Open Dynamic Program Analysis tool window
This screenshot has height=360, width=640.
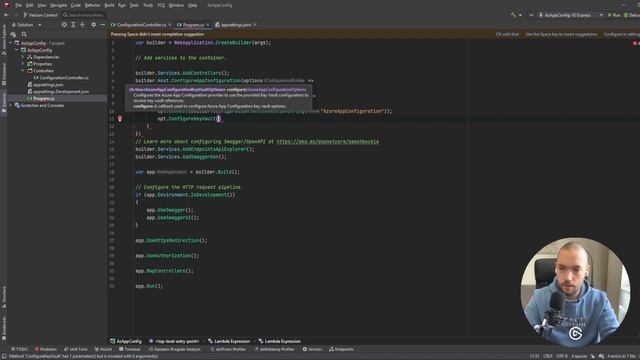coord(174,349)
